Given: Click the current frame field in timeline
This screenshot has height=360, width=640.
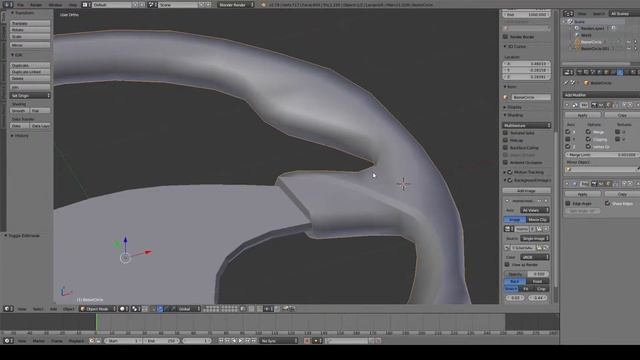Looking at the screenshot, I should (197, 341).
